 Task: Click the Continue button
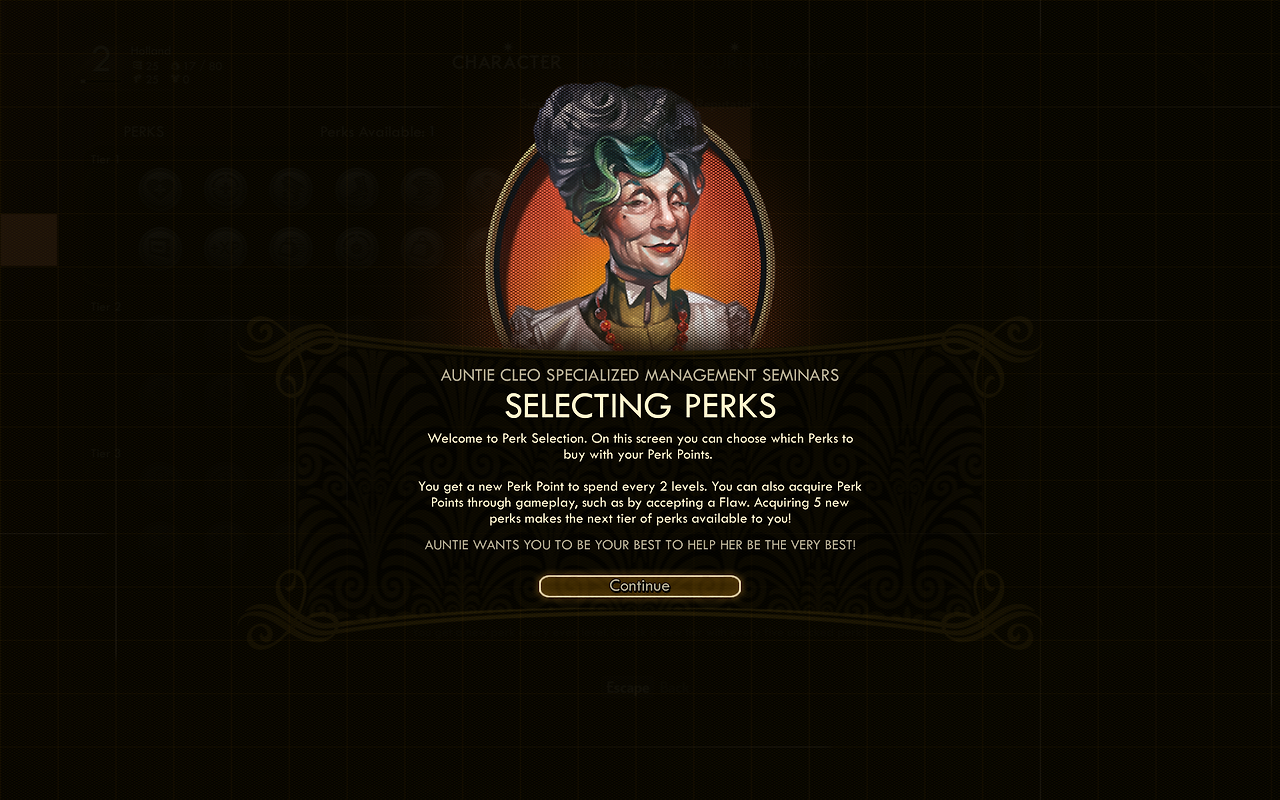click(640, 586)
